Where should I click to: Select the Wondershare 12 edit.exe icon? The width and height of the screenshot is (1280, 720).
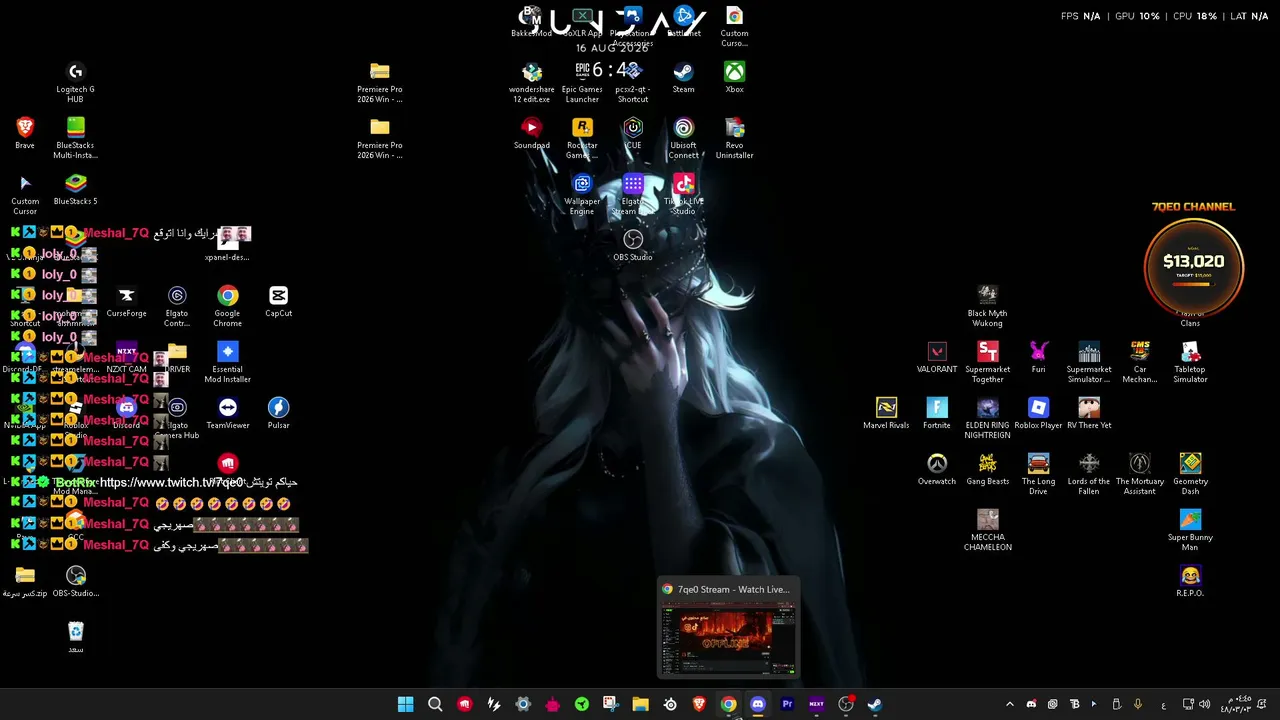coord(531,82)
